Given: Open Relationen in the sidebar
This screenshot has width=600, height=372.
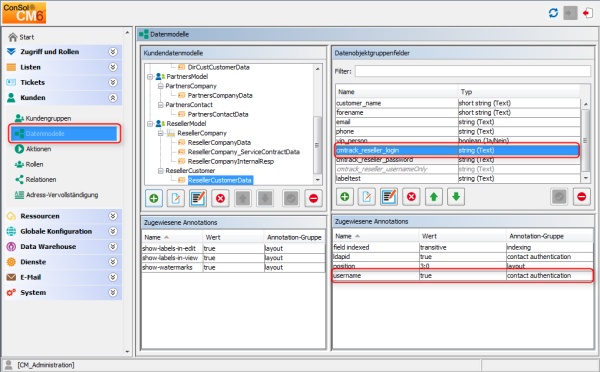Looking at the screenshot, I should pyautogui.click(x=36, y=179).
